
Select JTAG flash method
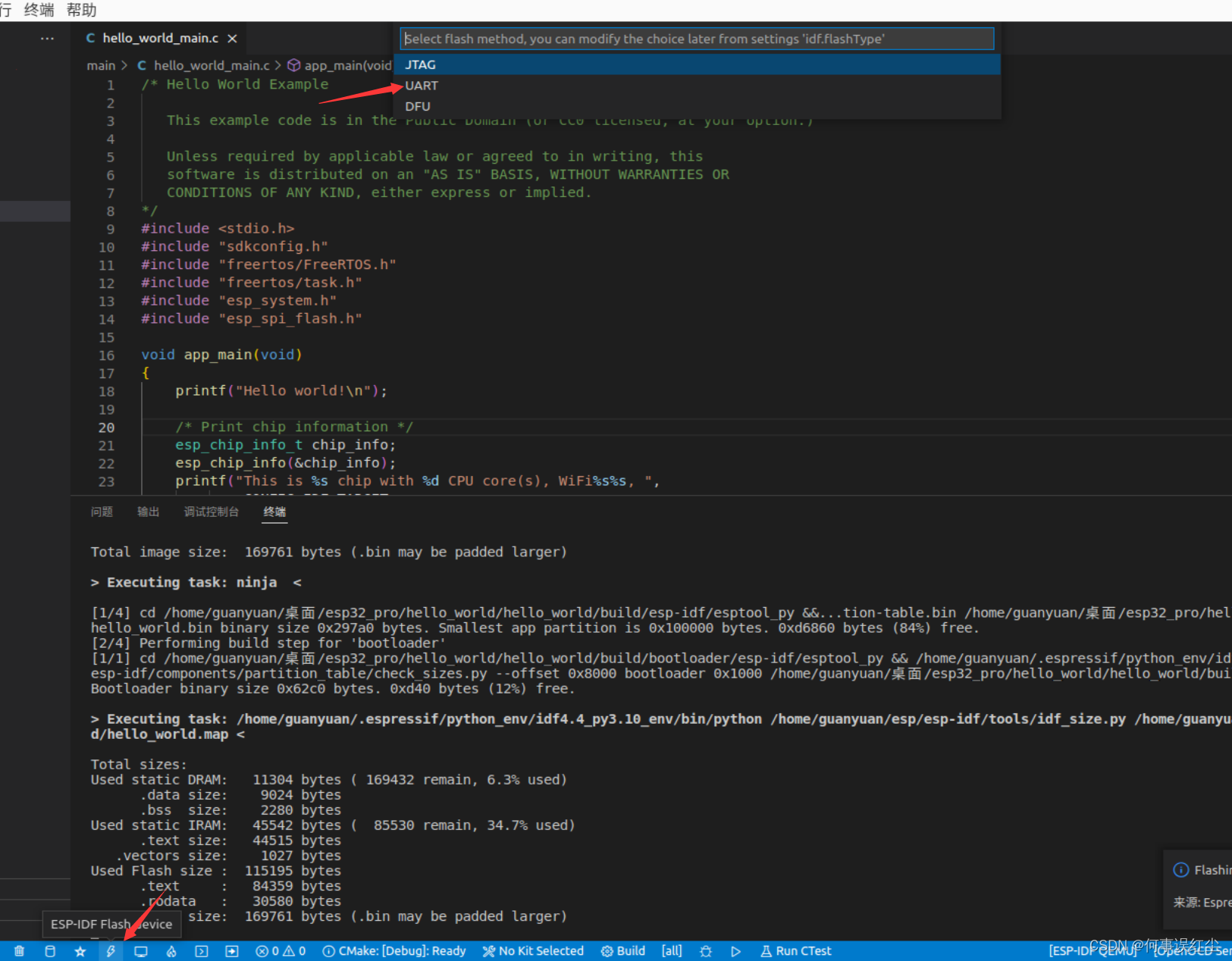pyautogui.click(x=698, y=65)
